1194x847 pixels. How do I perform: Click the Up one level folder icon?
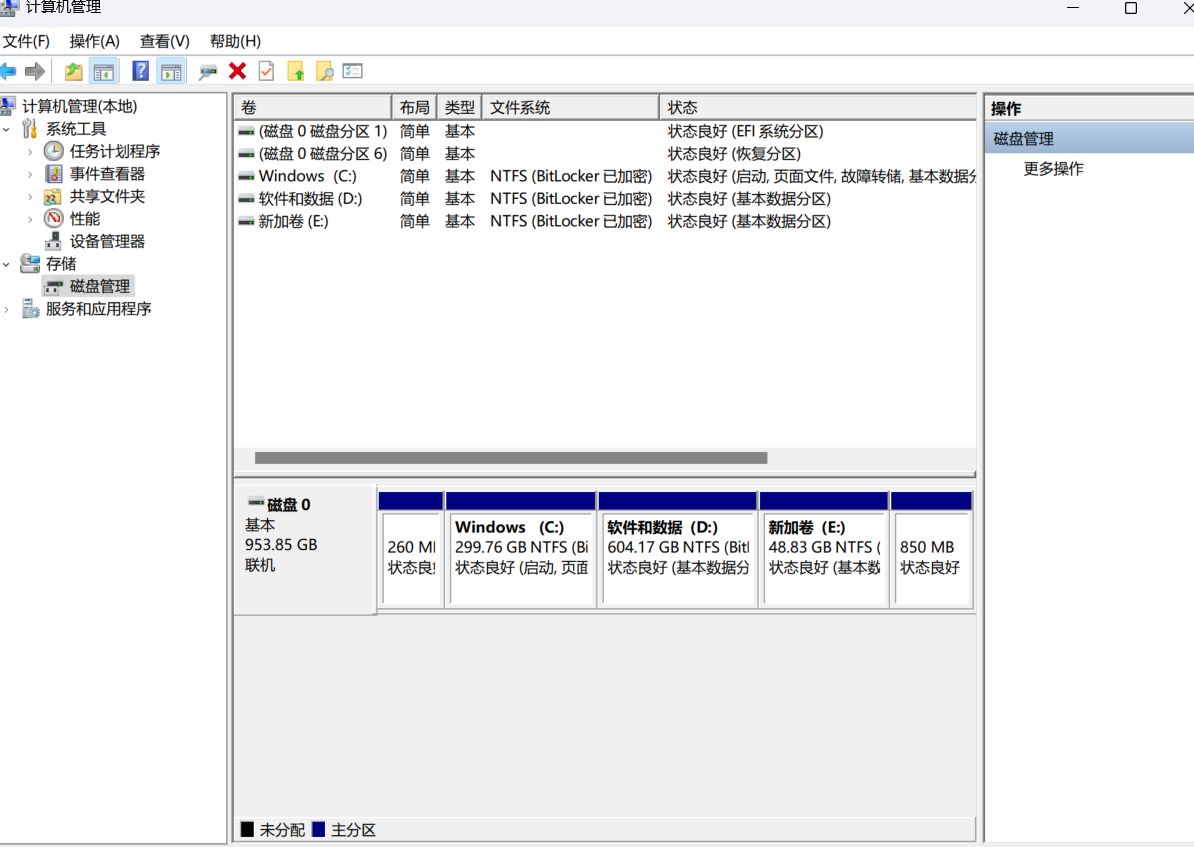click(x=73, y=72)
